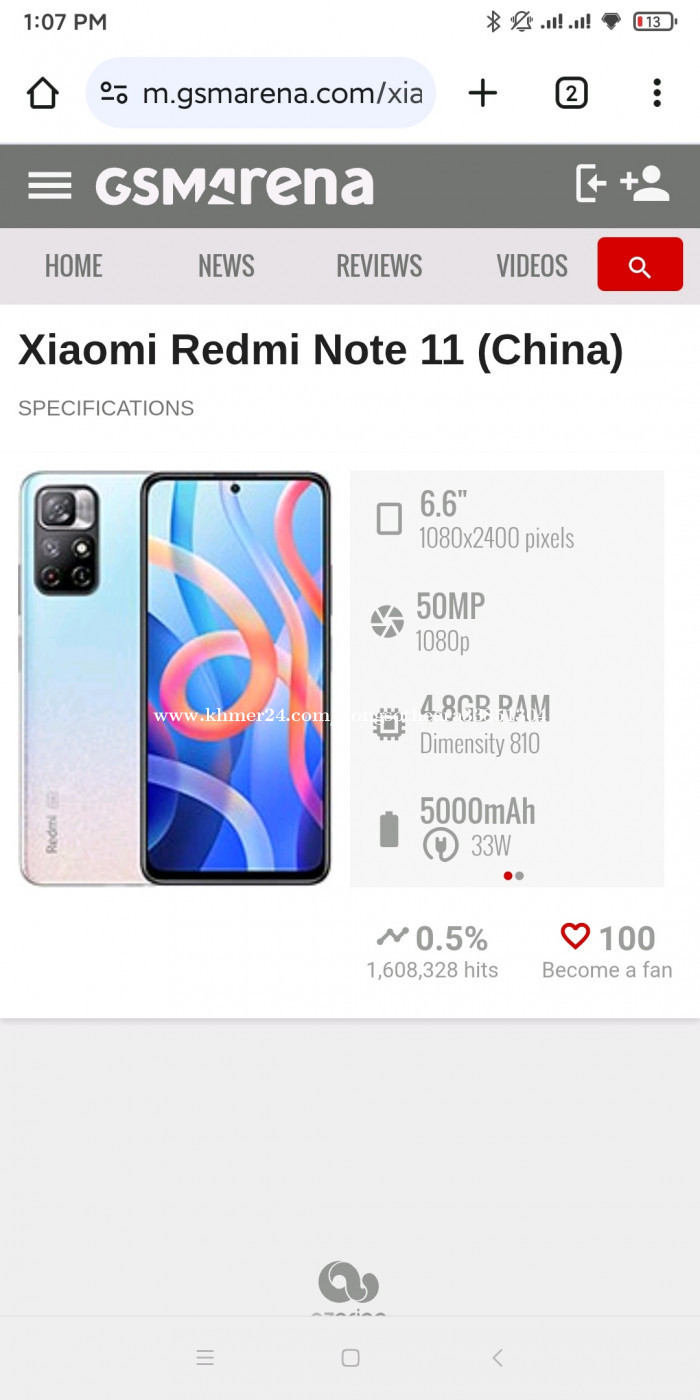Open the NEWS section
Viewport: 700px width, 1400px height.
tap(226, 266)
